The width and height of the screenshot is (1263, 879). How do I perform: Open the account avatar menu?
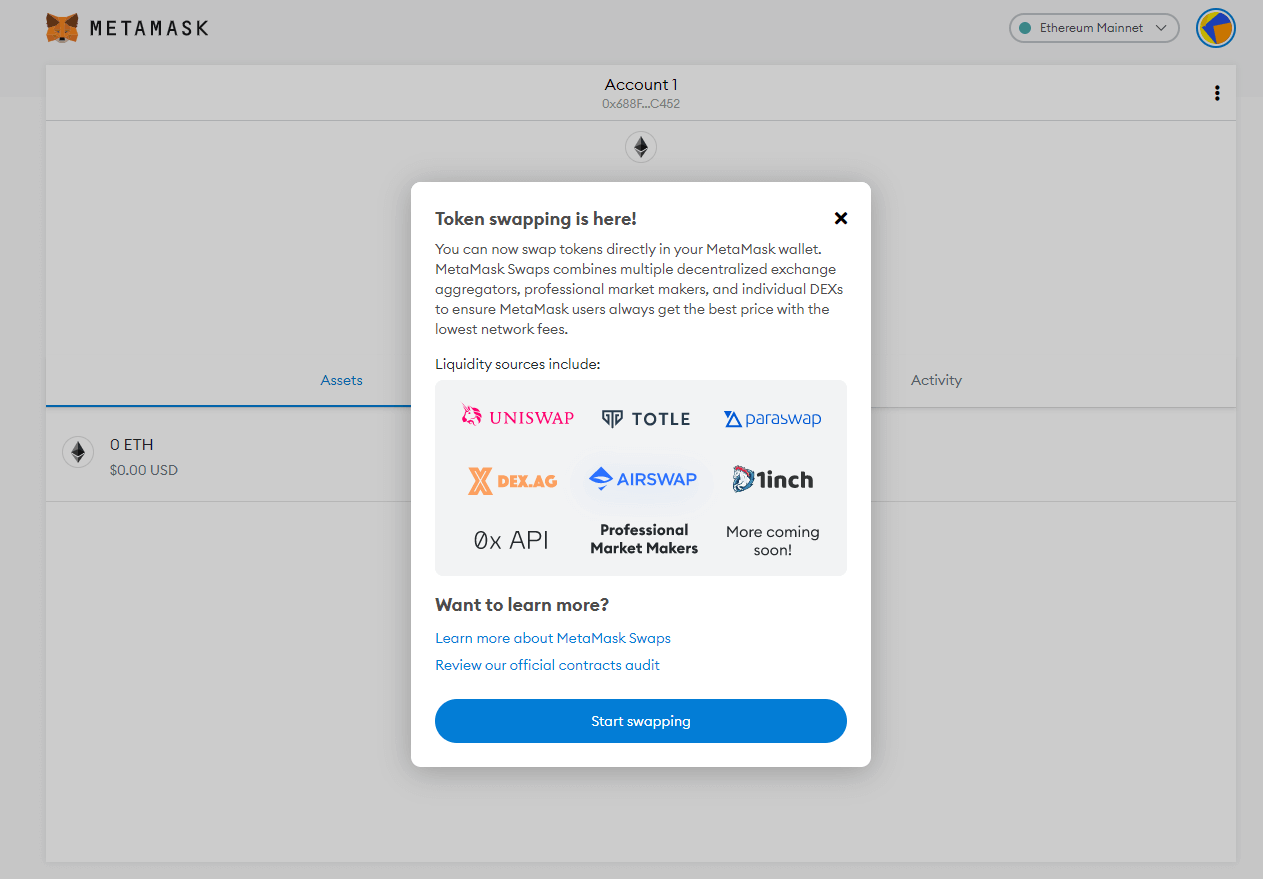click(1216, 28)
